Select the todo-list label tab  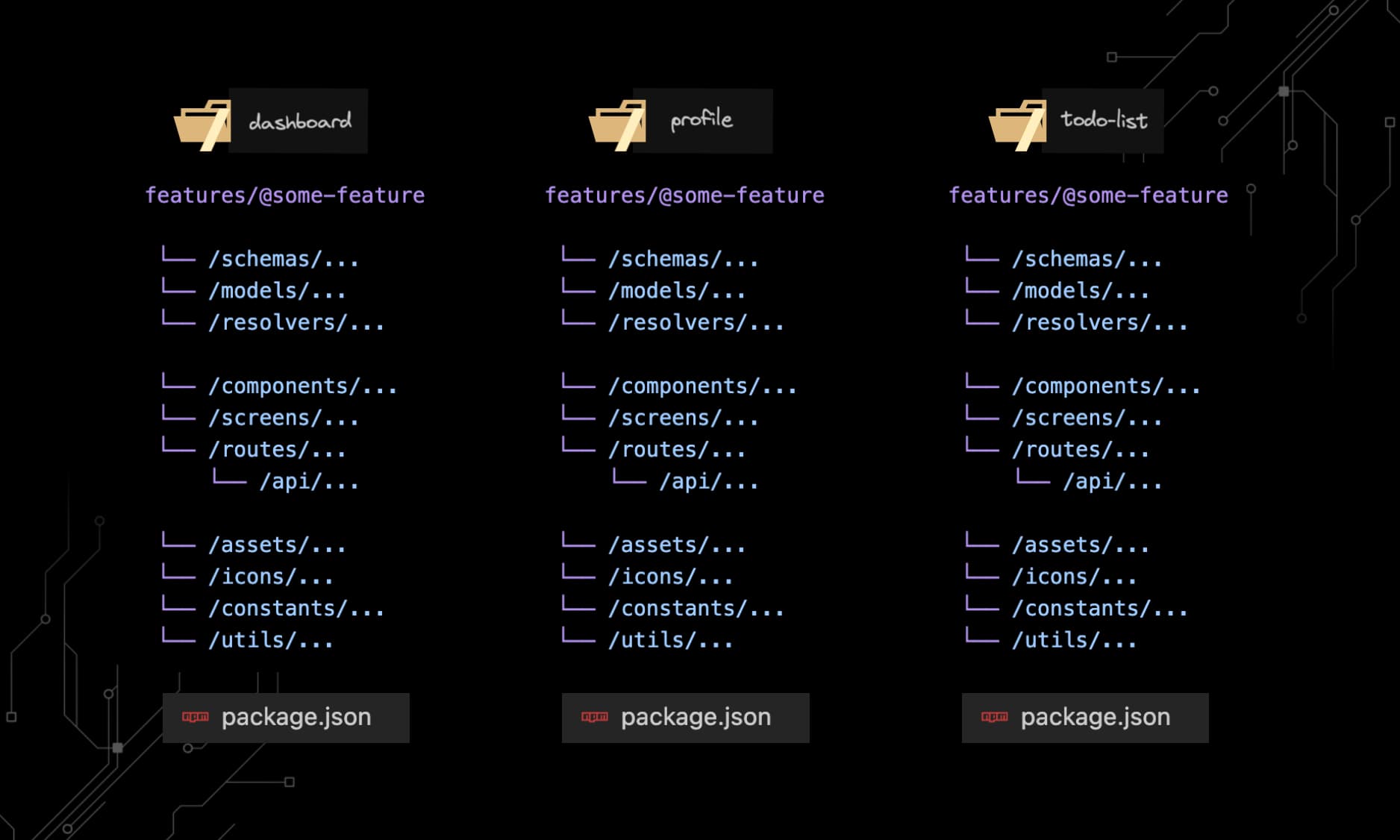(x=1104, y=120)
